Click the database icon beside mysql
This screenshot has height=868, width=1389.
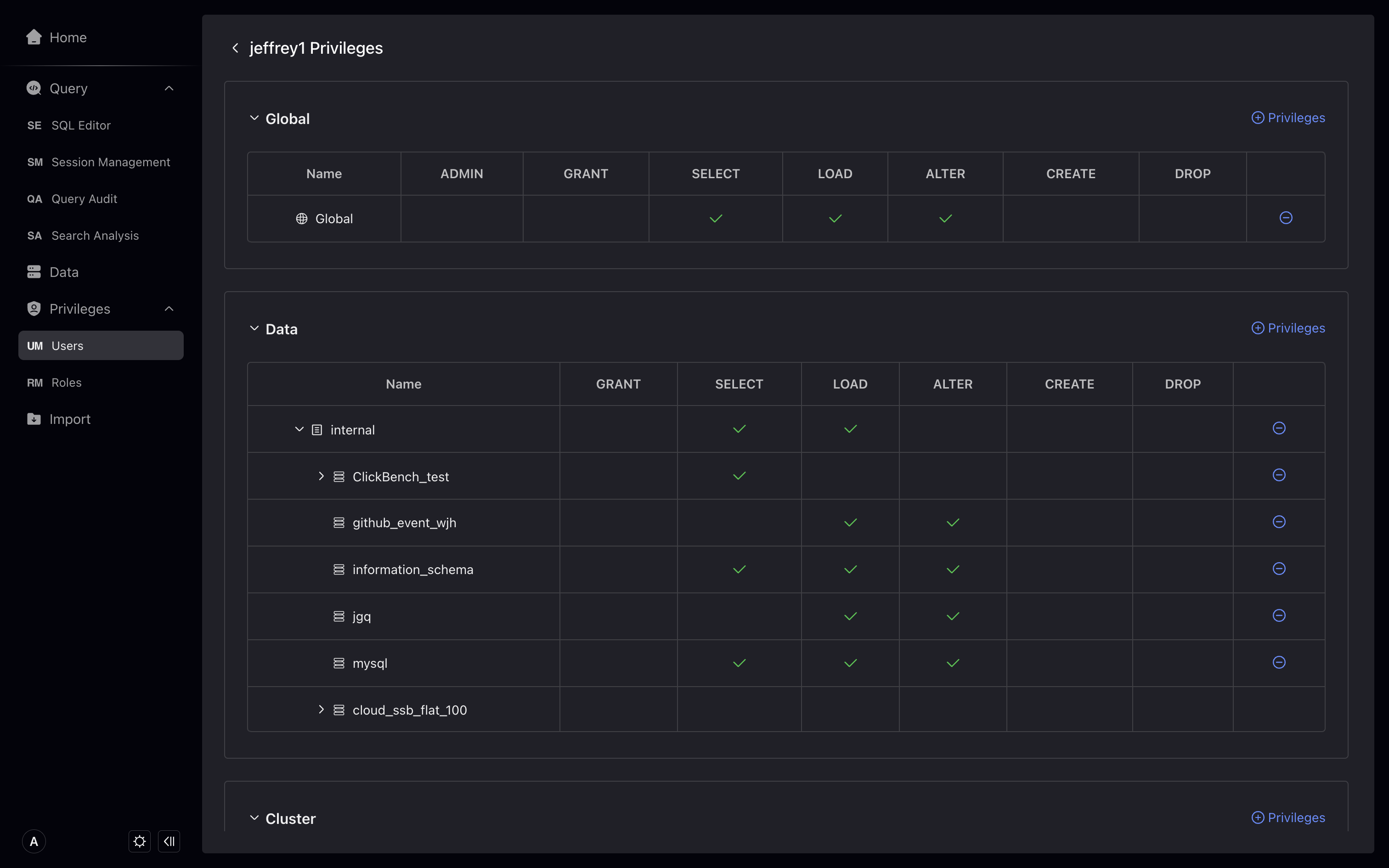[339, 663]
